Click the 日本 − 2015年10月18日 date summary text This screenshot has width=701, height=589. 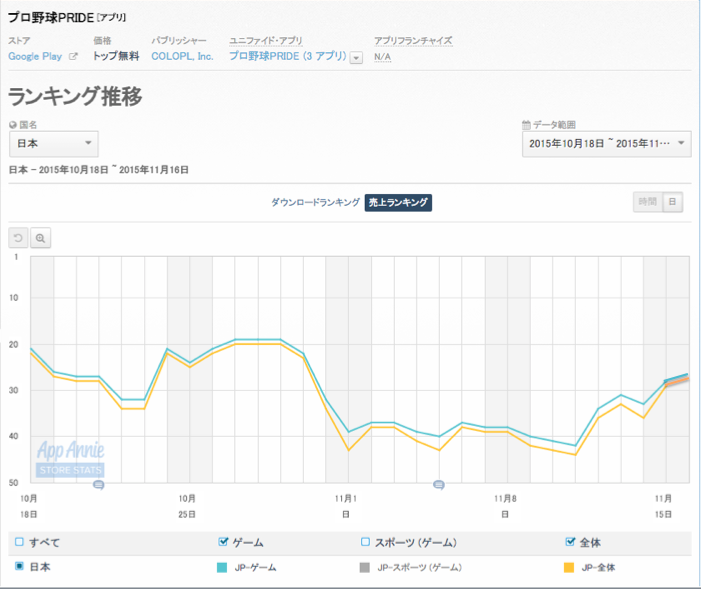pos(99,170)
